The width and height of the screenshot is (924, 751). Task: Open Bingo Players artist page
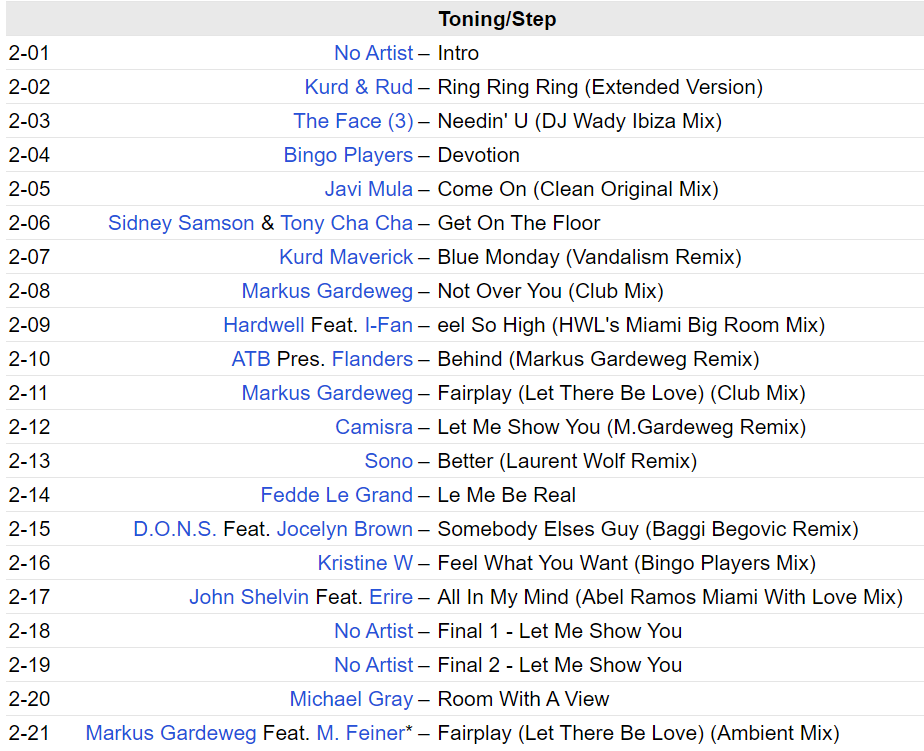tap(348, 155)
